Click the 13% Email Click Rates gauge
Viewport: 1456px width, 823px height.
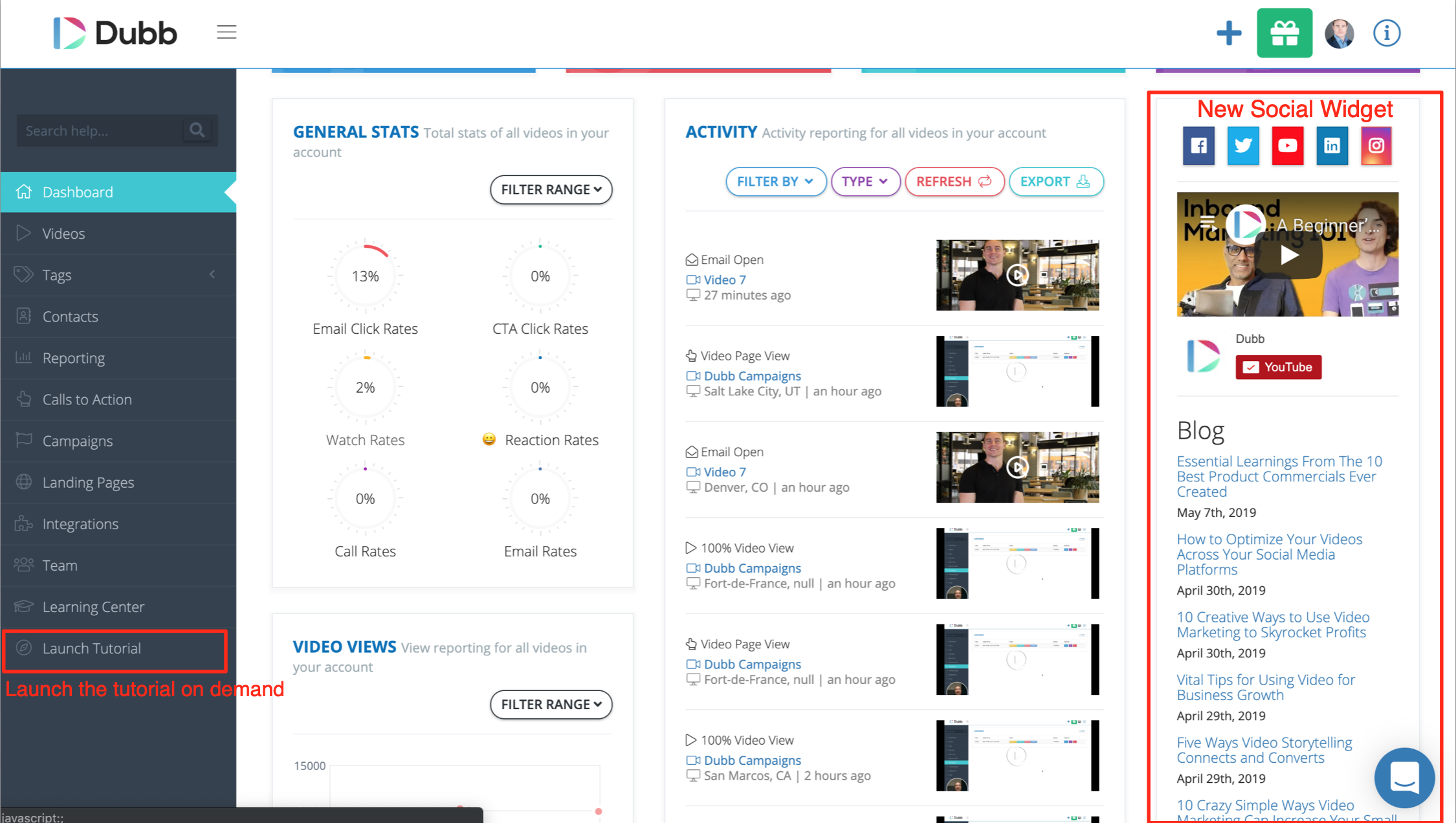(x=365, y=276)
